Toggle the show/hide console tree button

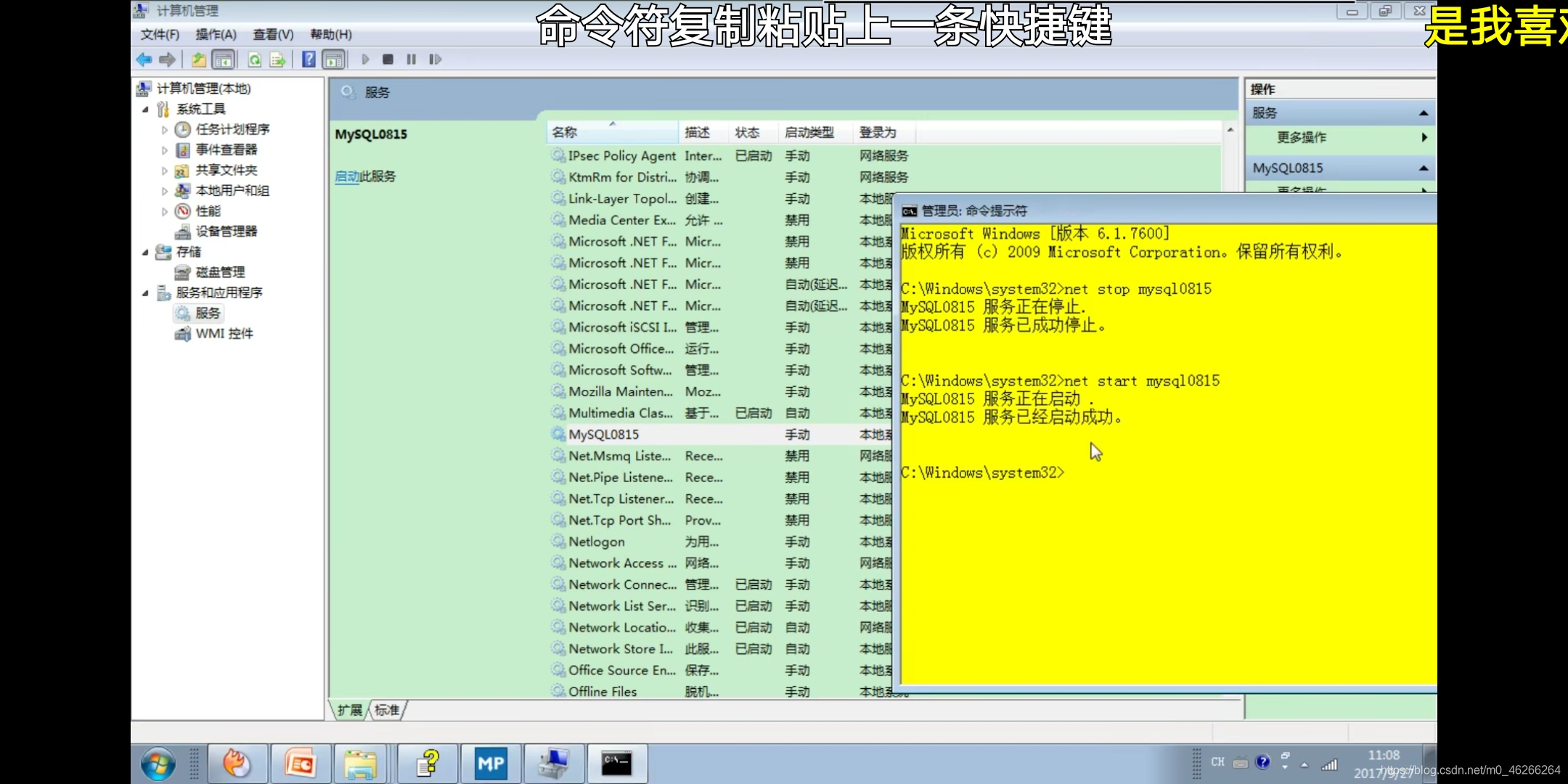(224, 60)
